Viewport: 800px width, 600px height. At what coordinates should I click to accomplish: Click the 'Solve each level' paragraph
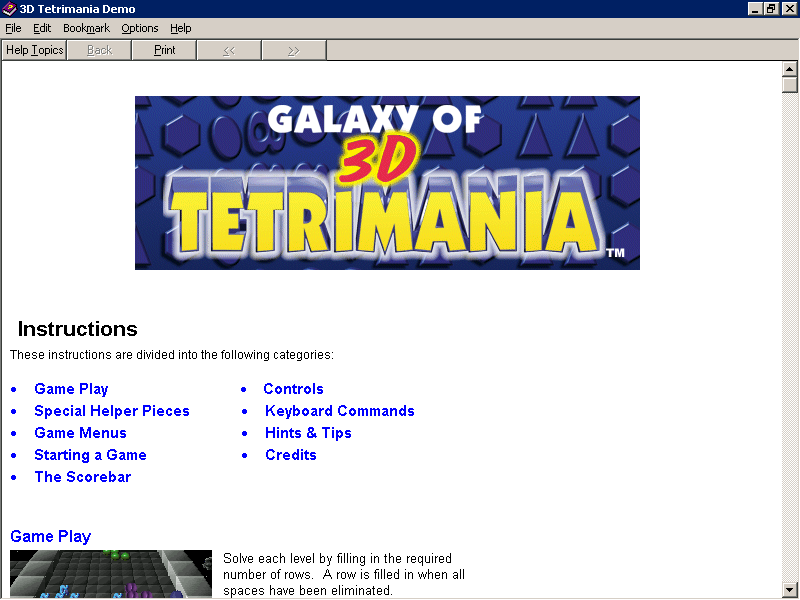(344, 574)
